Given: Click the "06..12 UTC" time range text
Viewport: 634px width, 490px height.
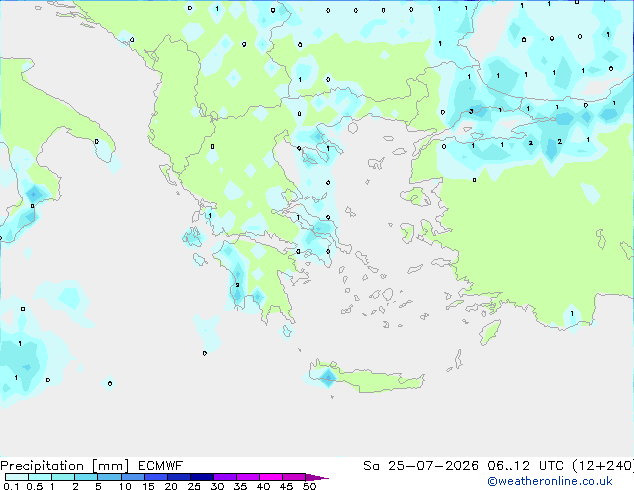Looking at the screenshot, I should click(525, 466).
